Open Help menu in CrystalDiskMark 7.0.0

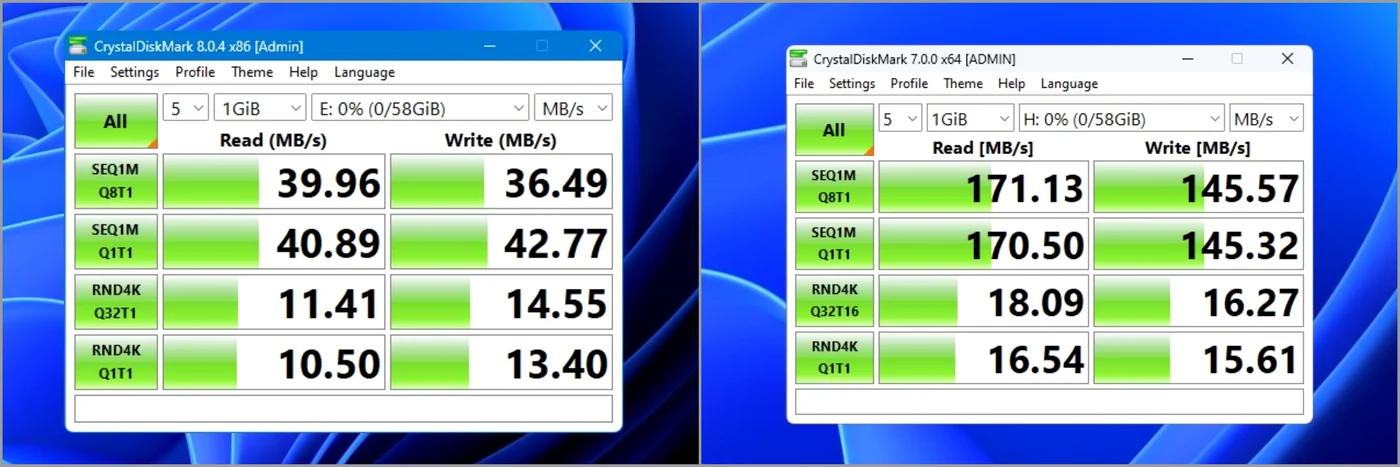point(1011,84)
